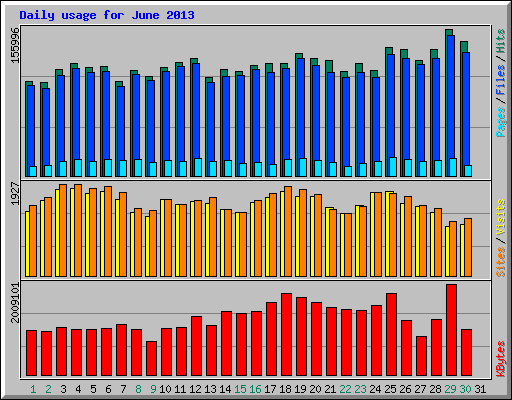Click day label 25 on x-axis

coord(390,389)
